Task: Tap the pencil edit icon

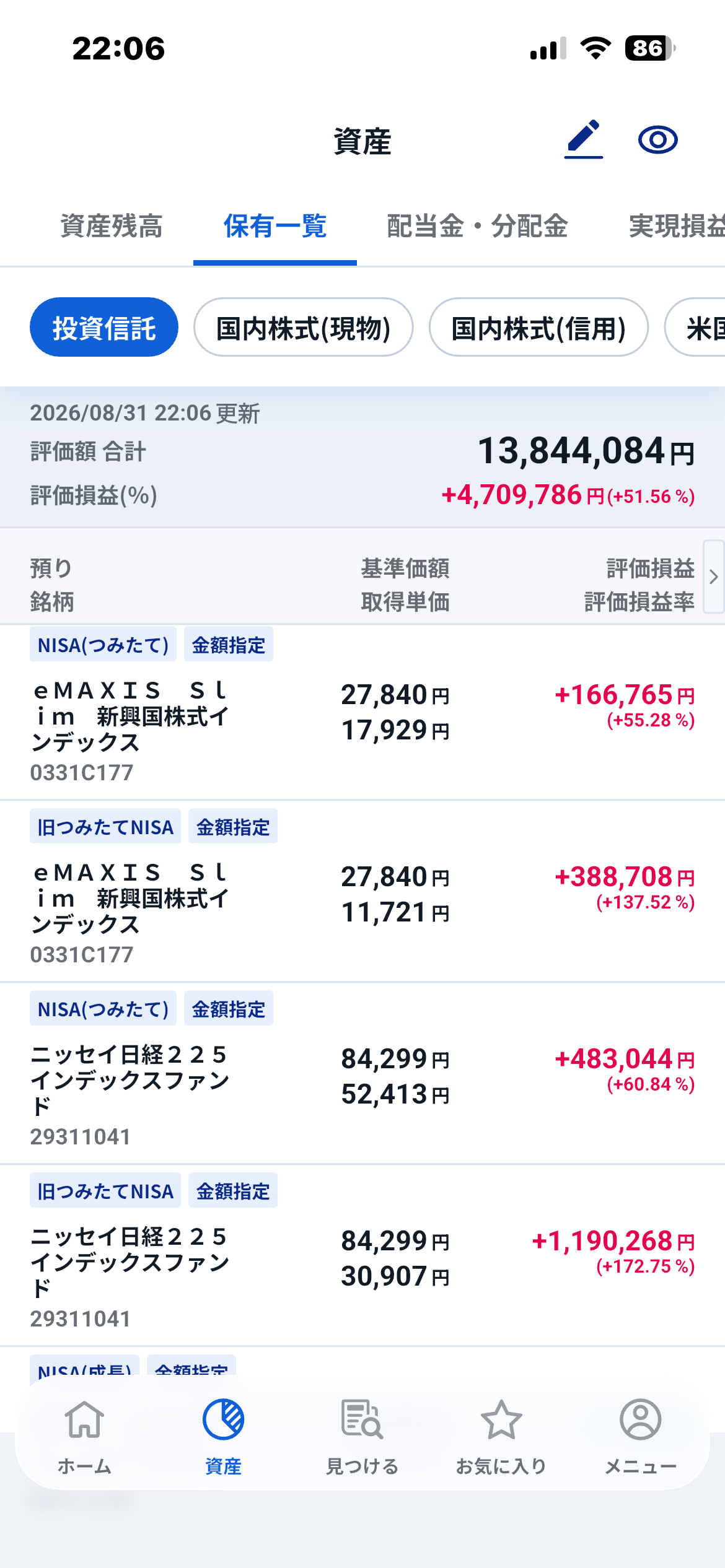Action: pos(584,139)
